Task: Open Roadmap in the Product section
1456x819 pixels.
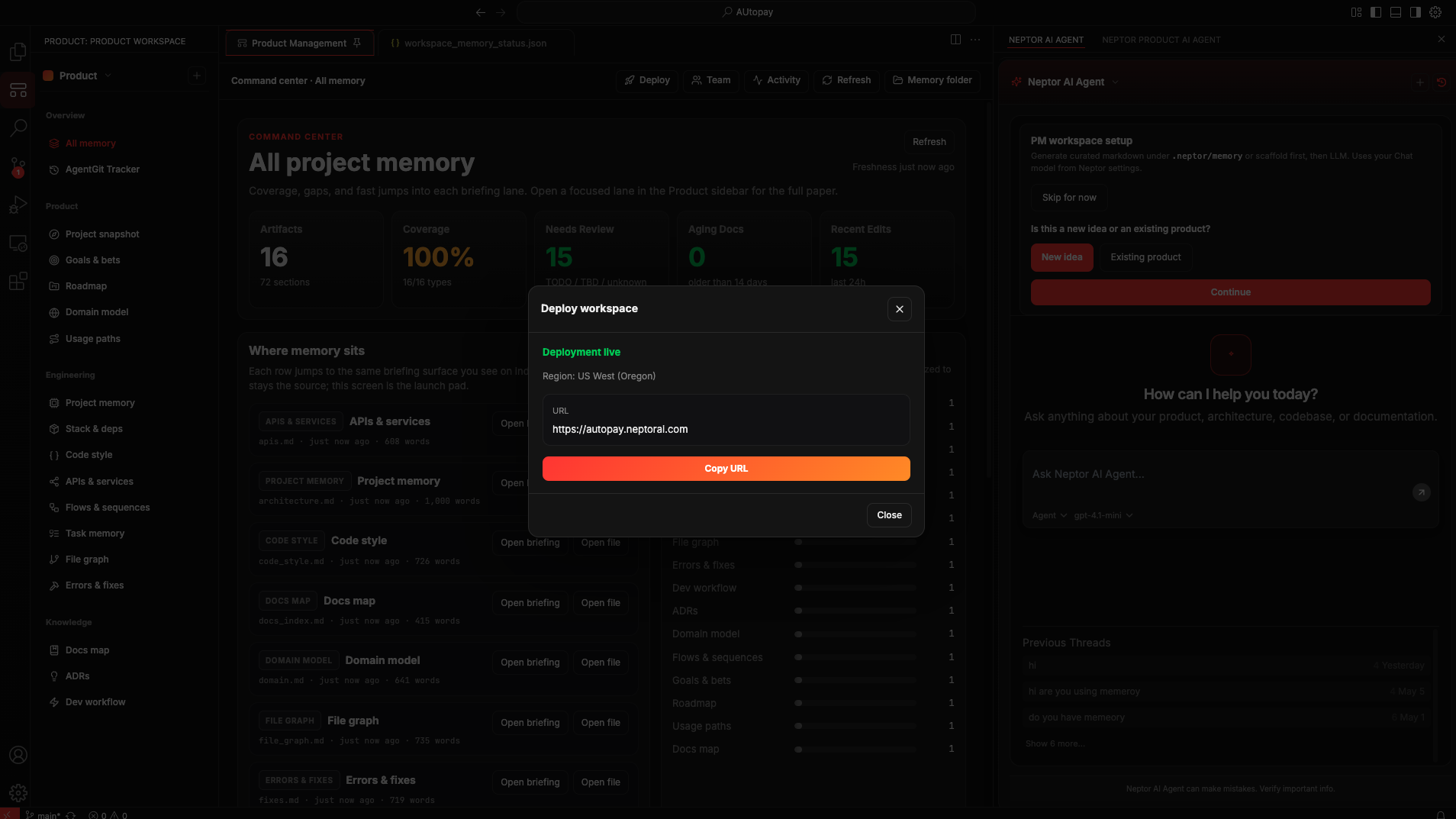Action: (86, 286)
